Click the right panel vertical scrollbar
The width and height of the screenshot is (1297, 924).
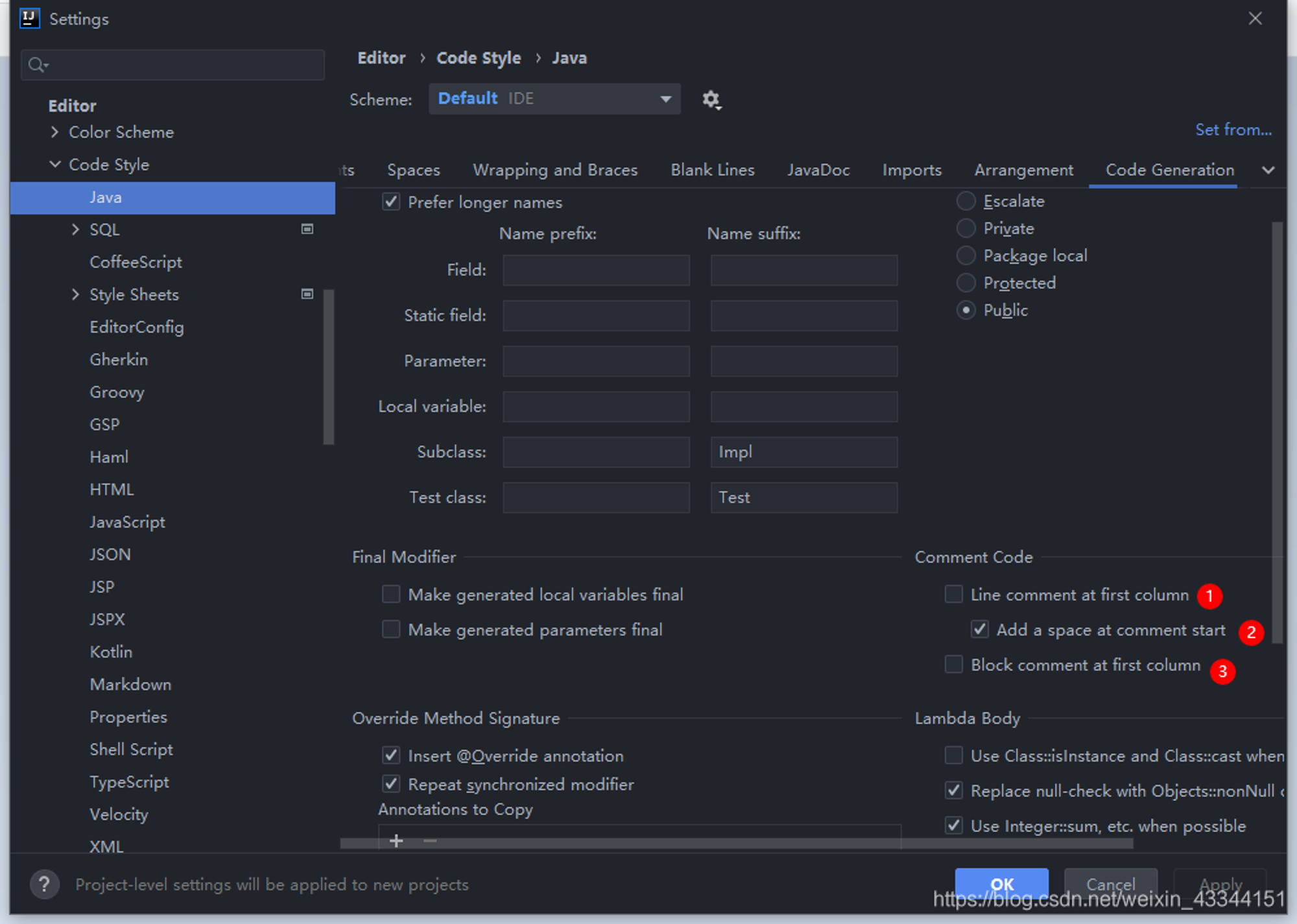point(1278,432)
